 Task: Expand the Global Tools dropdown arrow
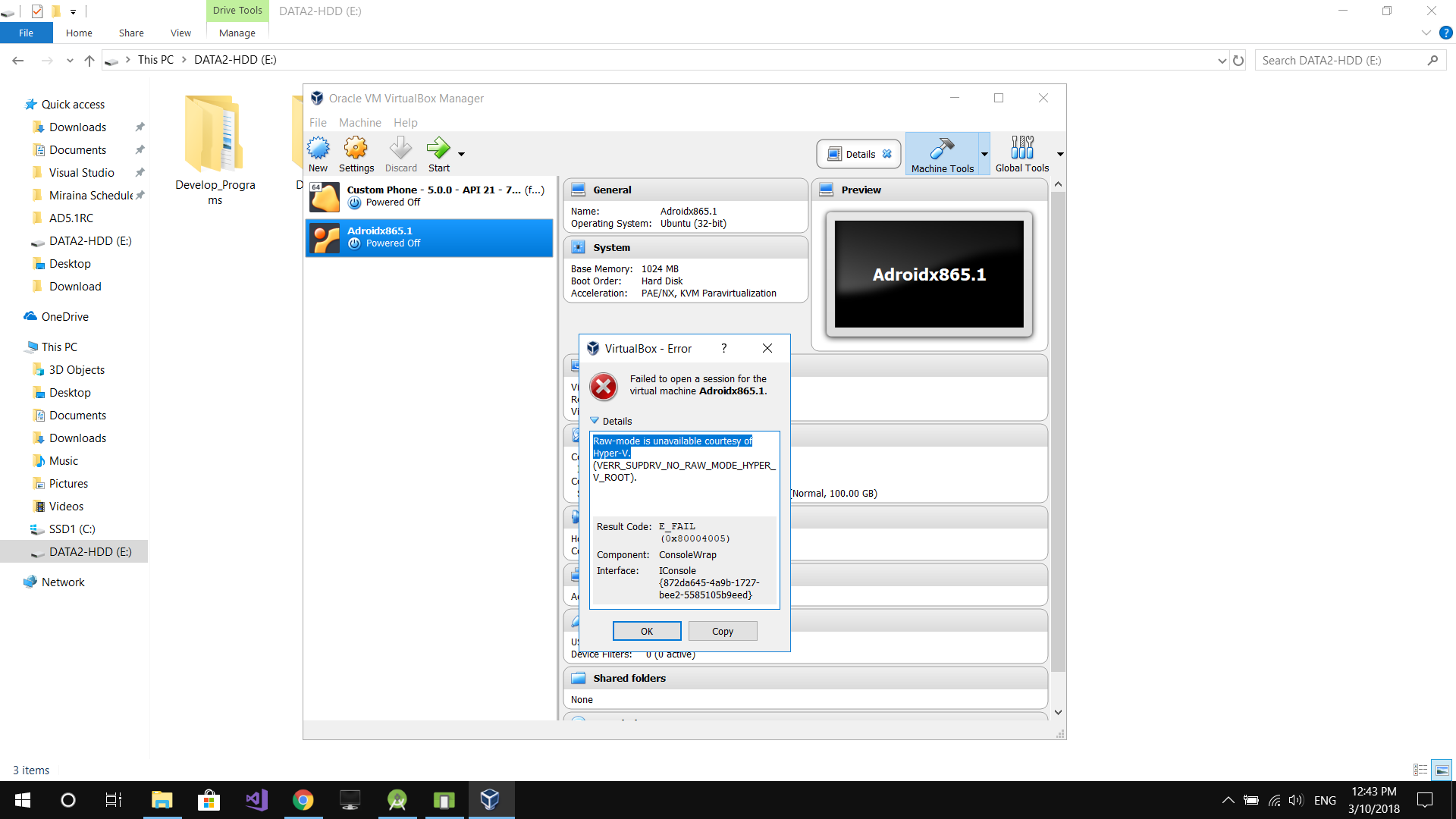(x=1060, y=155)
